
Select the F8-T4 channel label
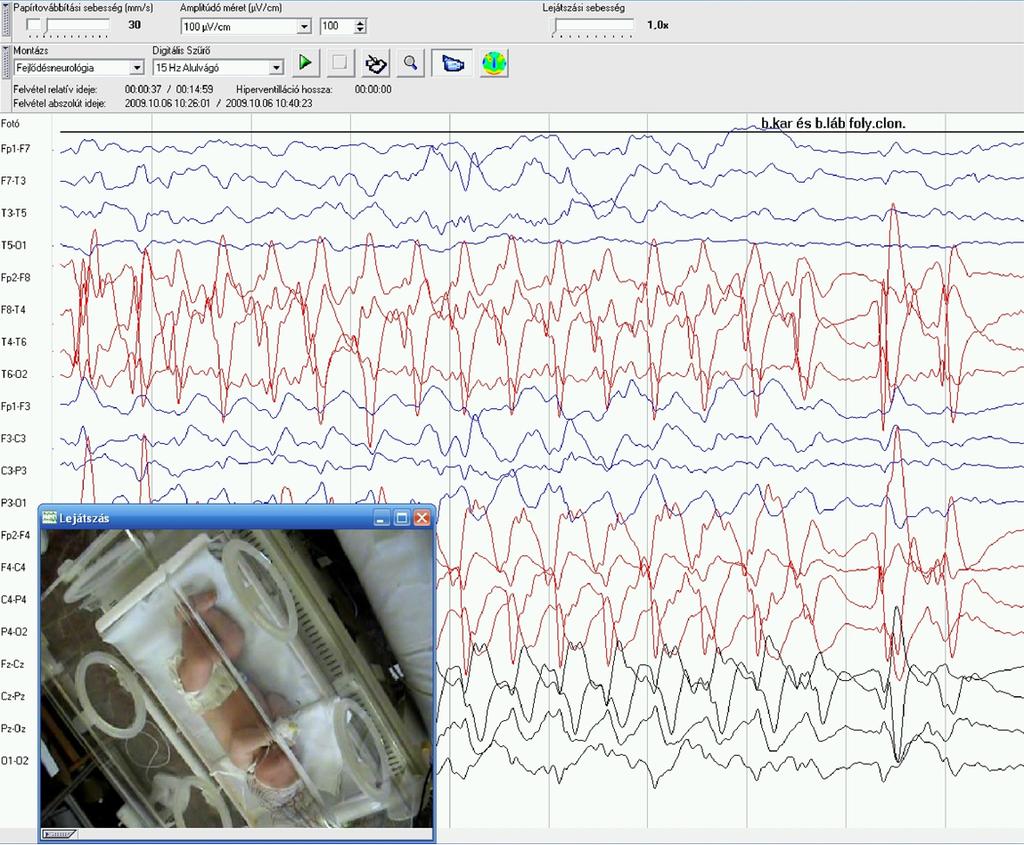pos(14,310)
